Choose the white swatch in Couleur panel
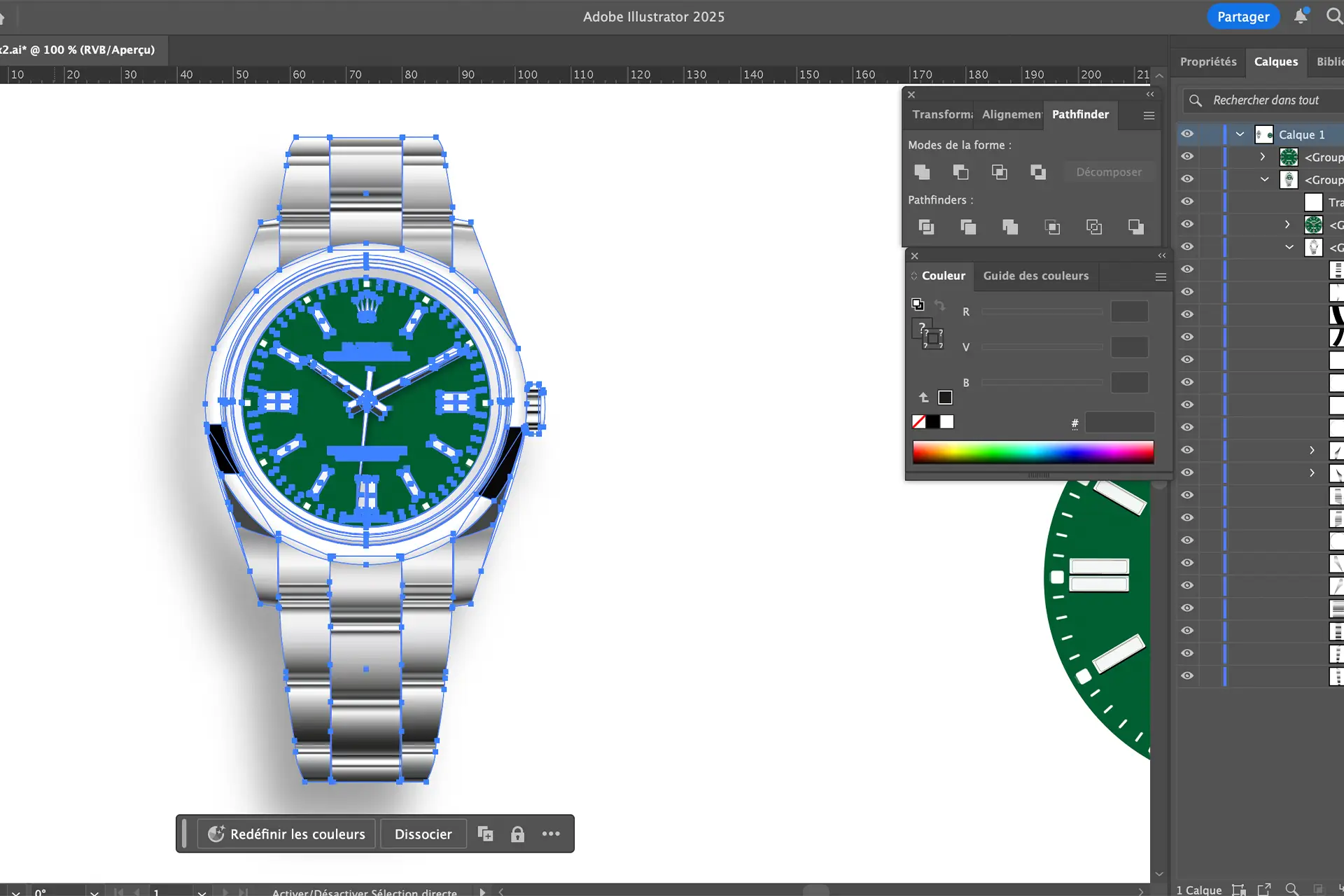 point(946,421)
